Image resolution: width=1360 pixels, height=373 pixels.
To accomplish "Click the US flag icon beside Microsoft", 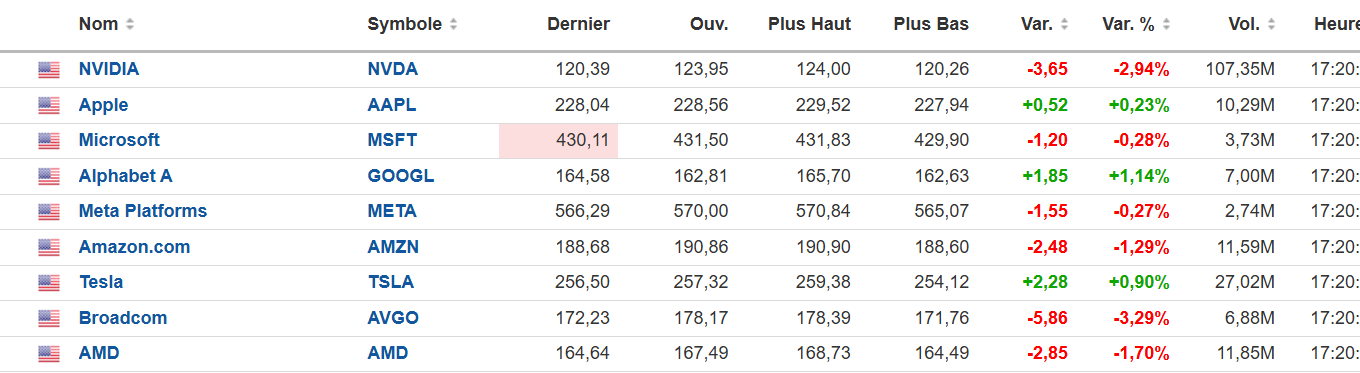I will [x=49, y=141].
